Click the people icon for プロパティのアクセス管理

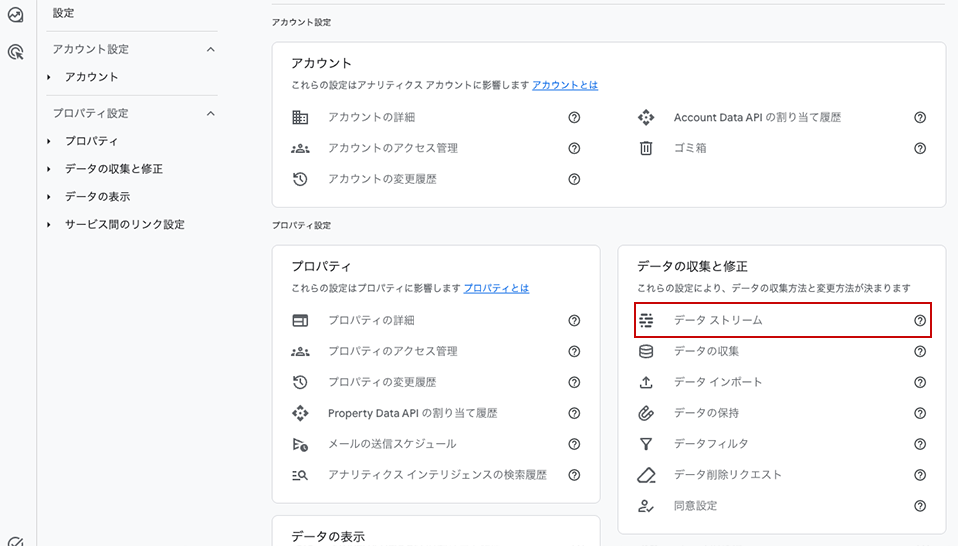coord(300,352)
